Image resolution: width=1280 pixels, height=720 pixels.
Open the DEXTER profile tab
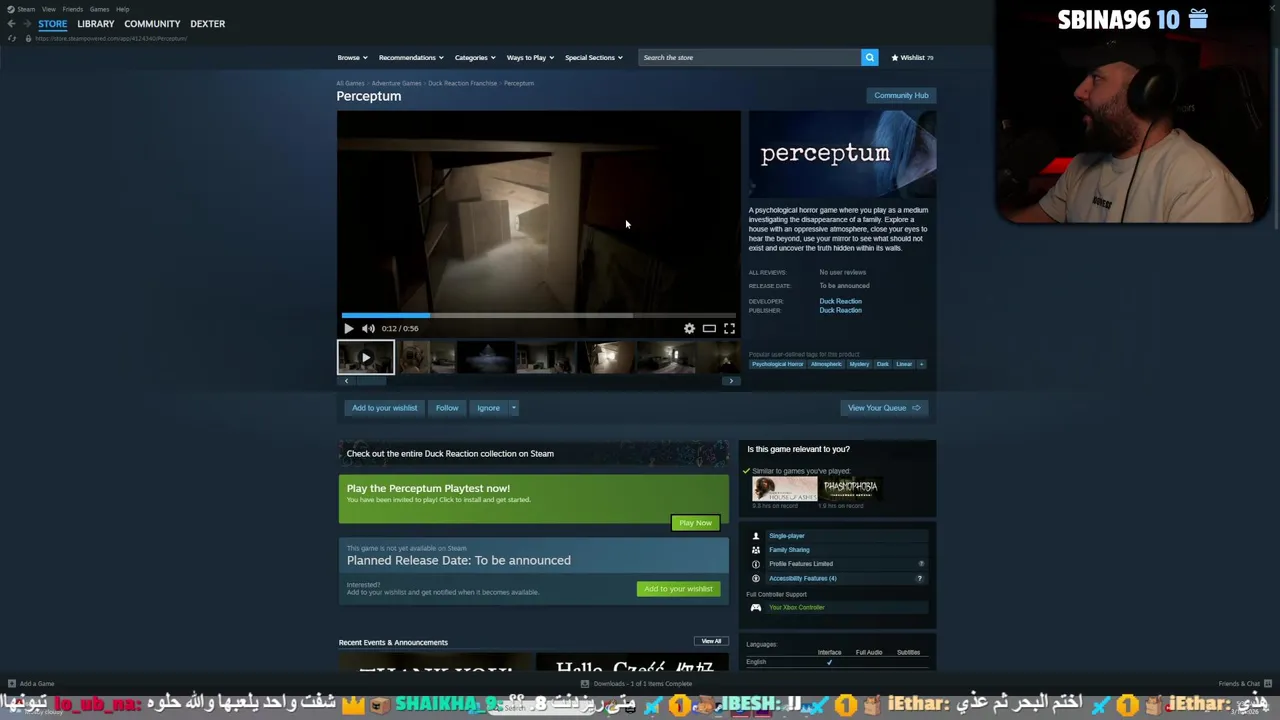(x=208, y=23)
